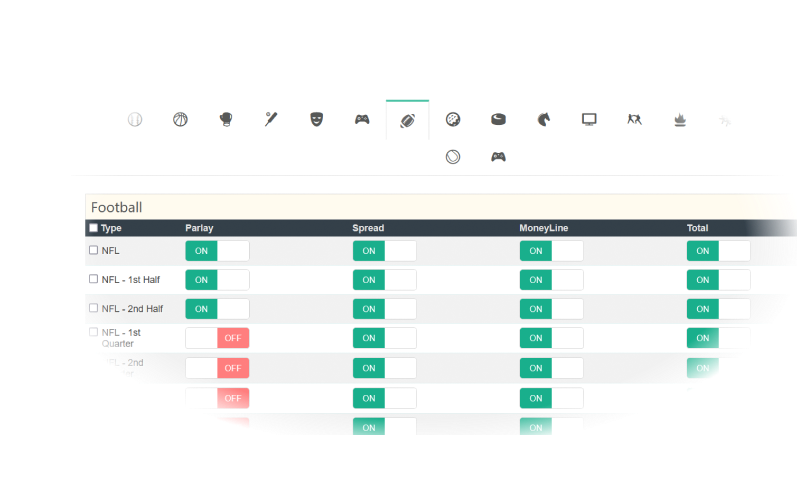
Task: Select the basketball sport icon
Action: pos(180,119)
